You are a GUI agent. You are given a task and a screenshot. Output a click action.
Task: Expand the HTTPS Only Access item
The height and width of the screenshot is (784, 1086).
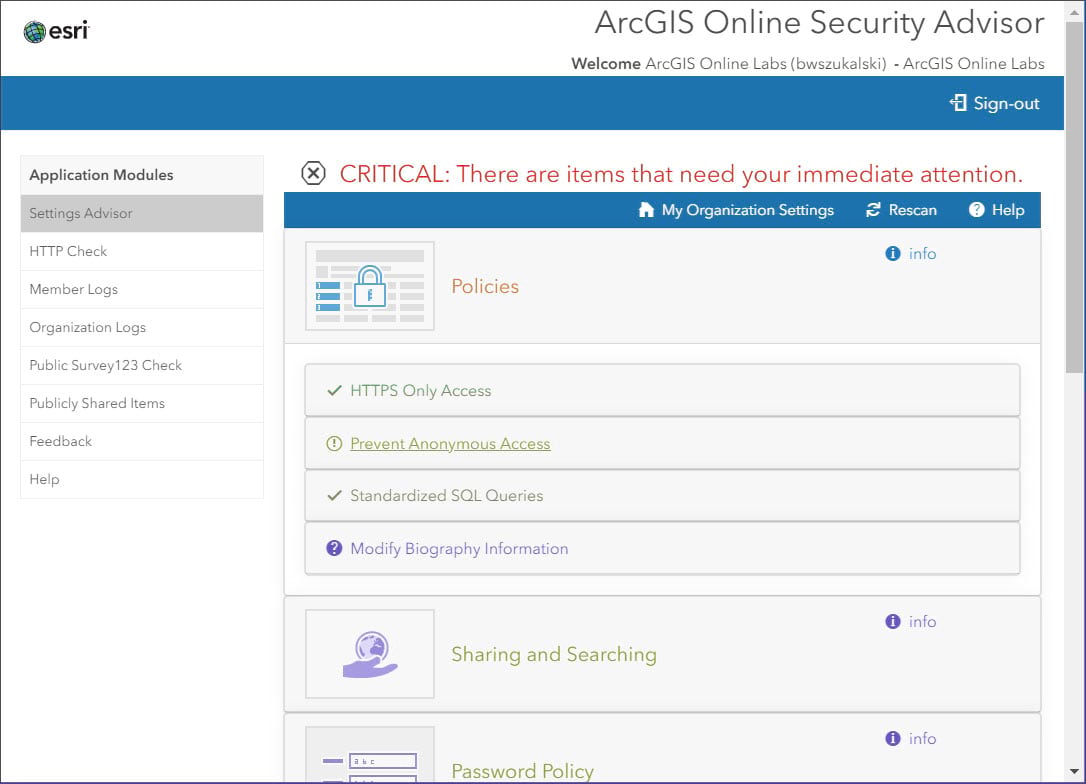(x=421, y=391)
